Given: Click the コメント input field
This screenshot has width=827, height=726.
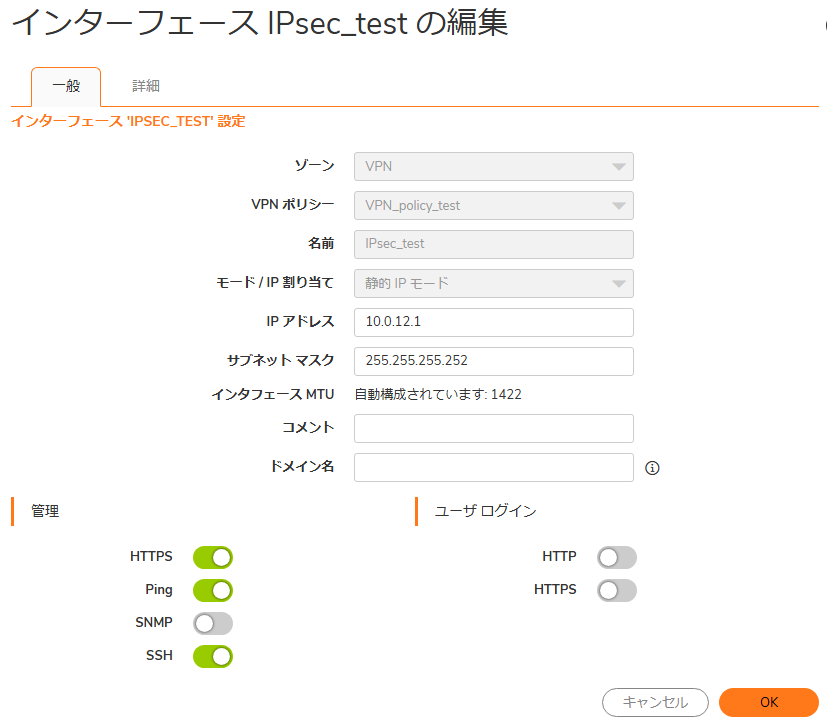Looking at the screenshot, I should click(494, 428).
